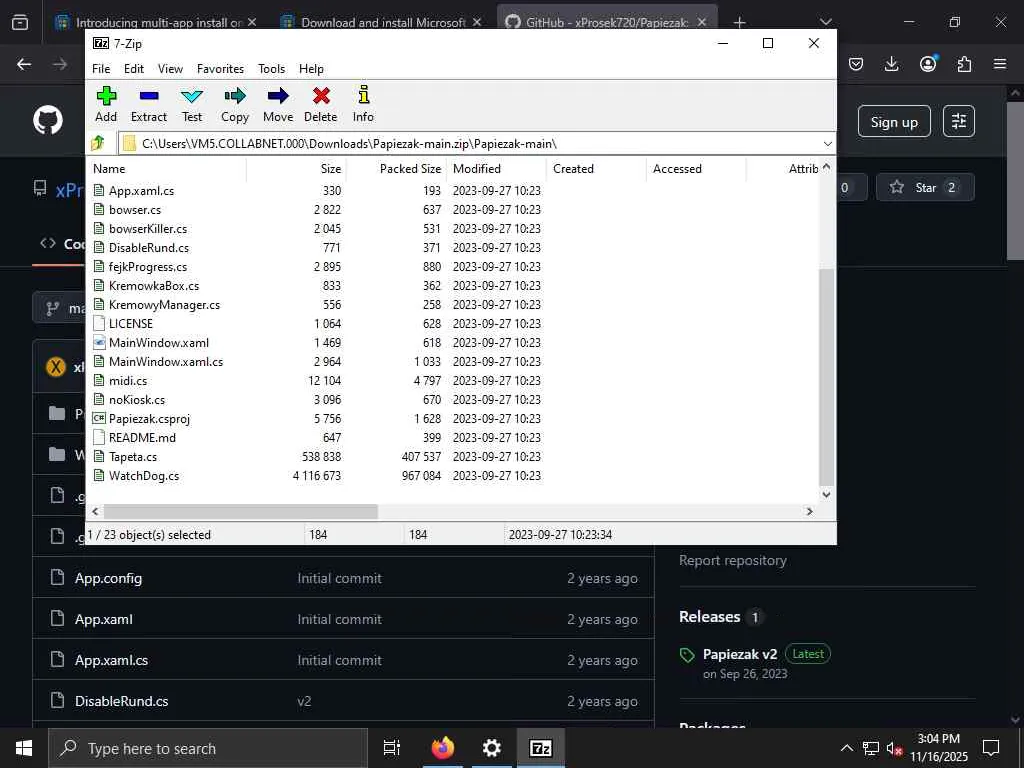
Task: Click the GitHub logo in browser
Action: click(48, 121)
